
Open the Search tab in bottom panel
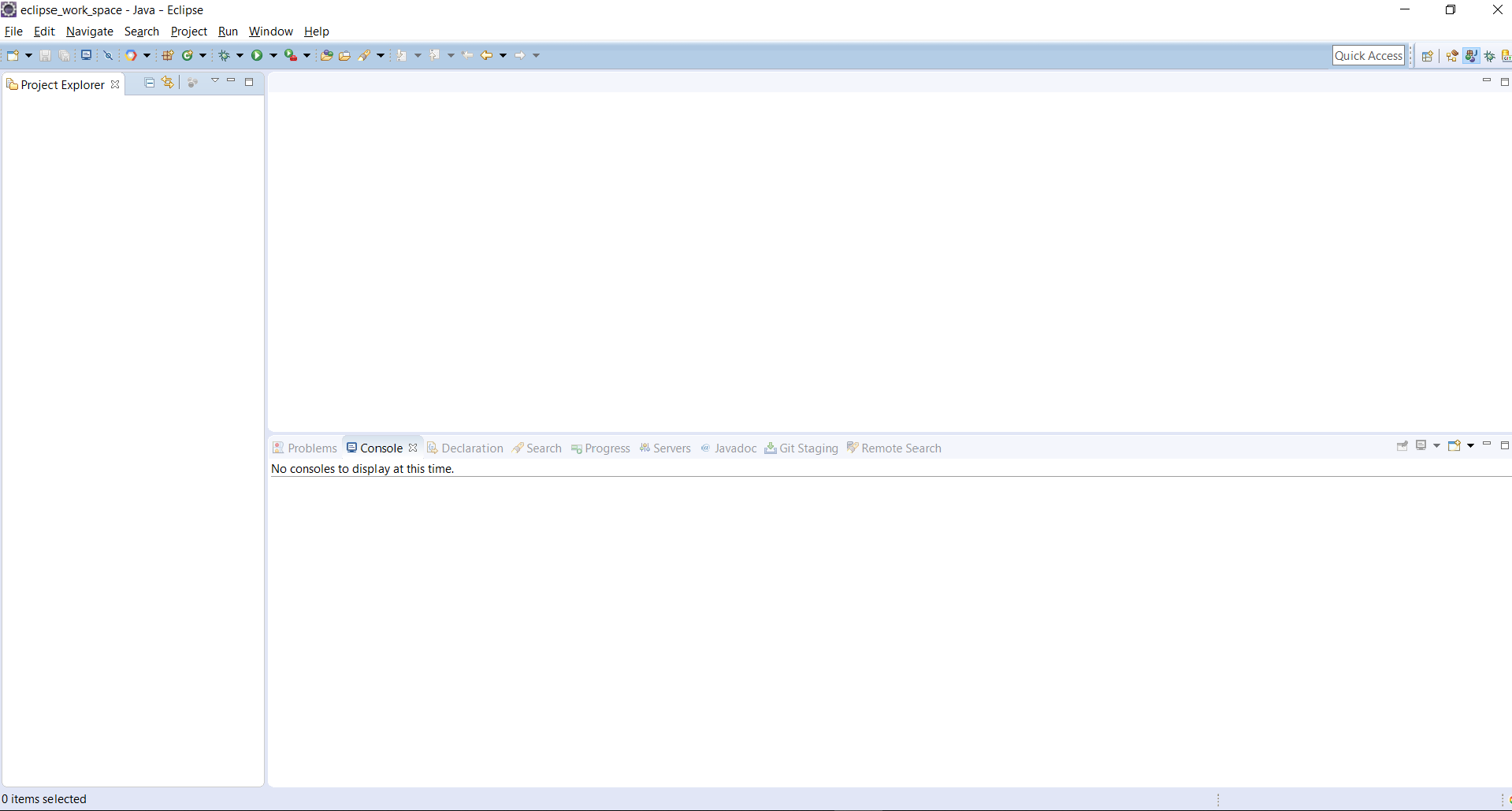coord(537,448)
